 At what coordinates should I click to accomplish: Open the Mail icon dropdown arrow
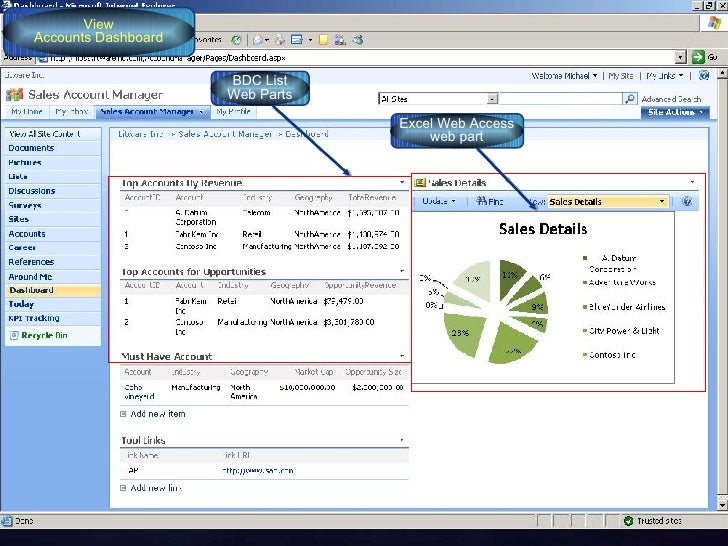coord(266,40)
